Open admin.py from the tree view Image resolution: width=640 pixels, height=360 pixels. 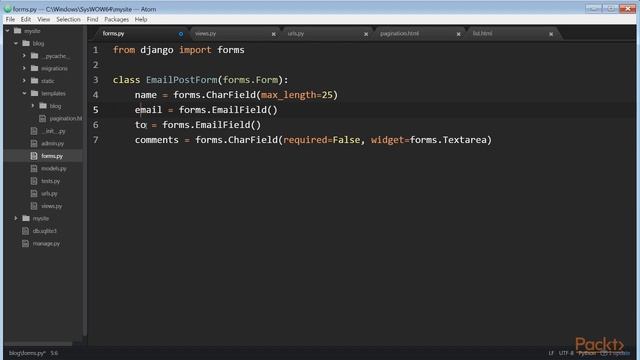pos(53,143)
